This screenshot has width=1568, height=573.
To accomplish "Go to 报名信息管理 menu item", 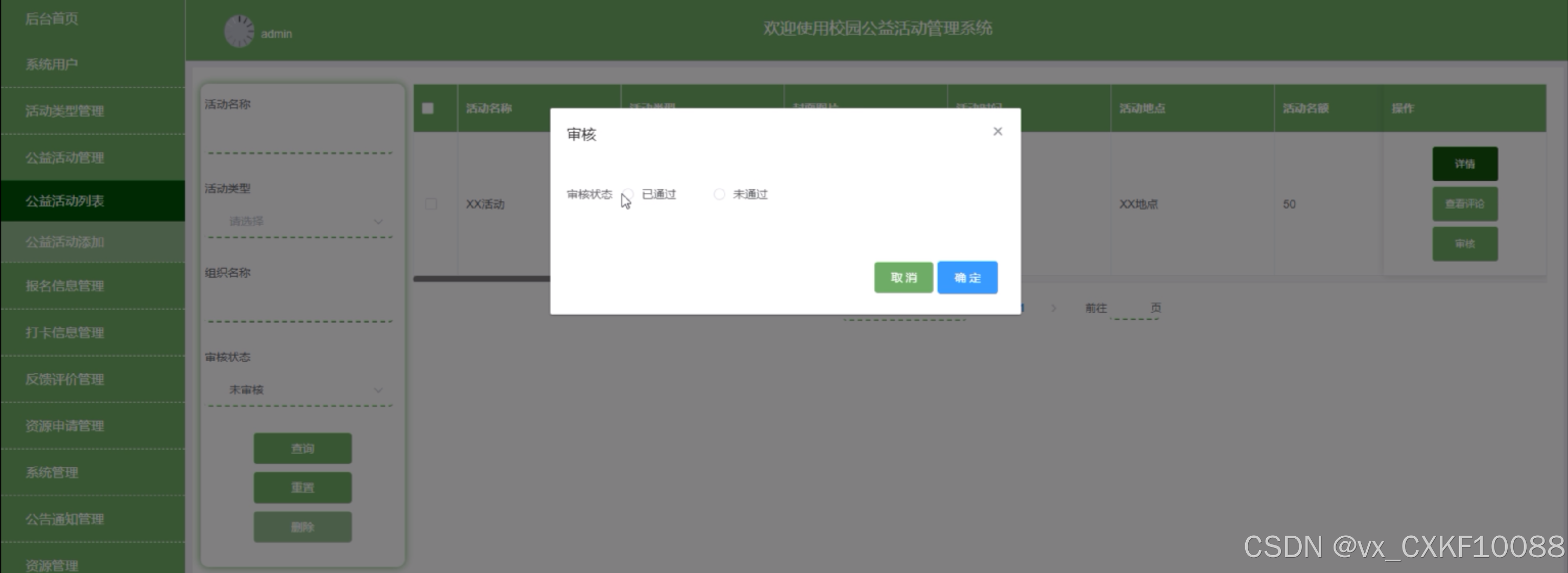I will (64, 285).
